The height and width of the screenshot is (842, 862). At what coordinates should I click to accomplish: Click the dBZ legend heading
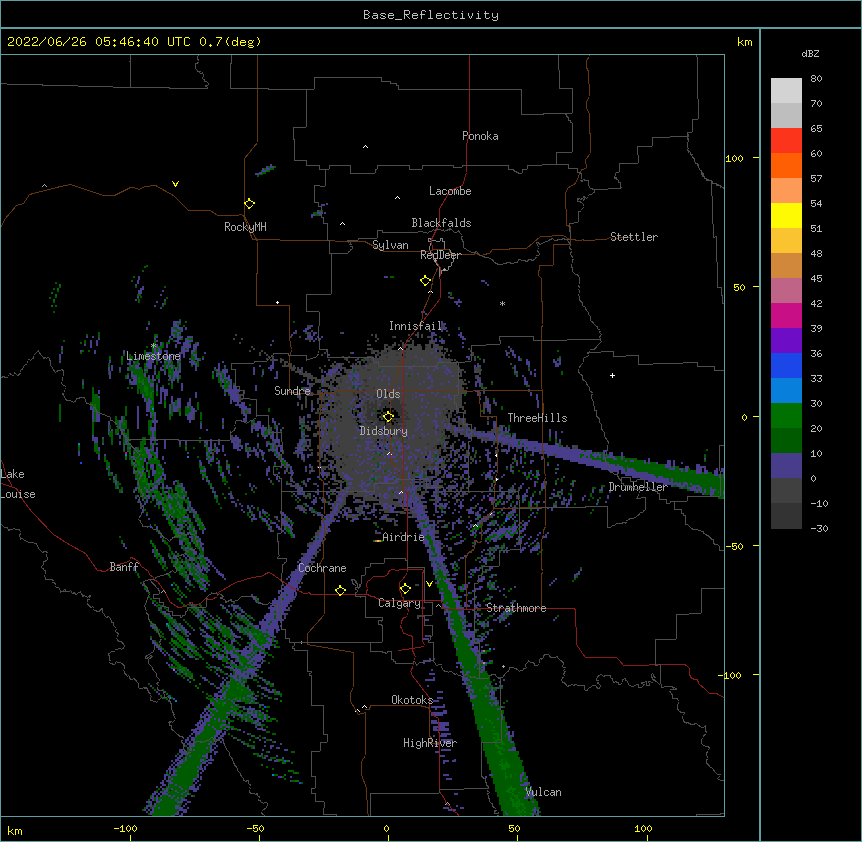tap(810, 54)
